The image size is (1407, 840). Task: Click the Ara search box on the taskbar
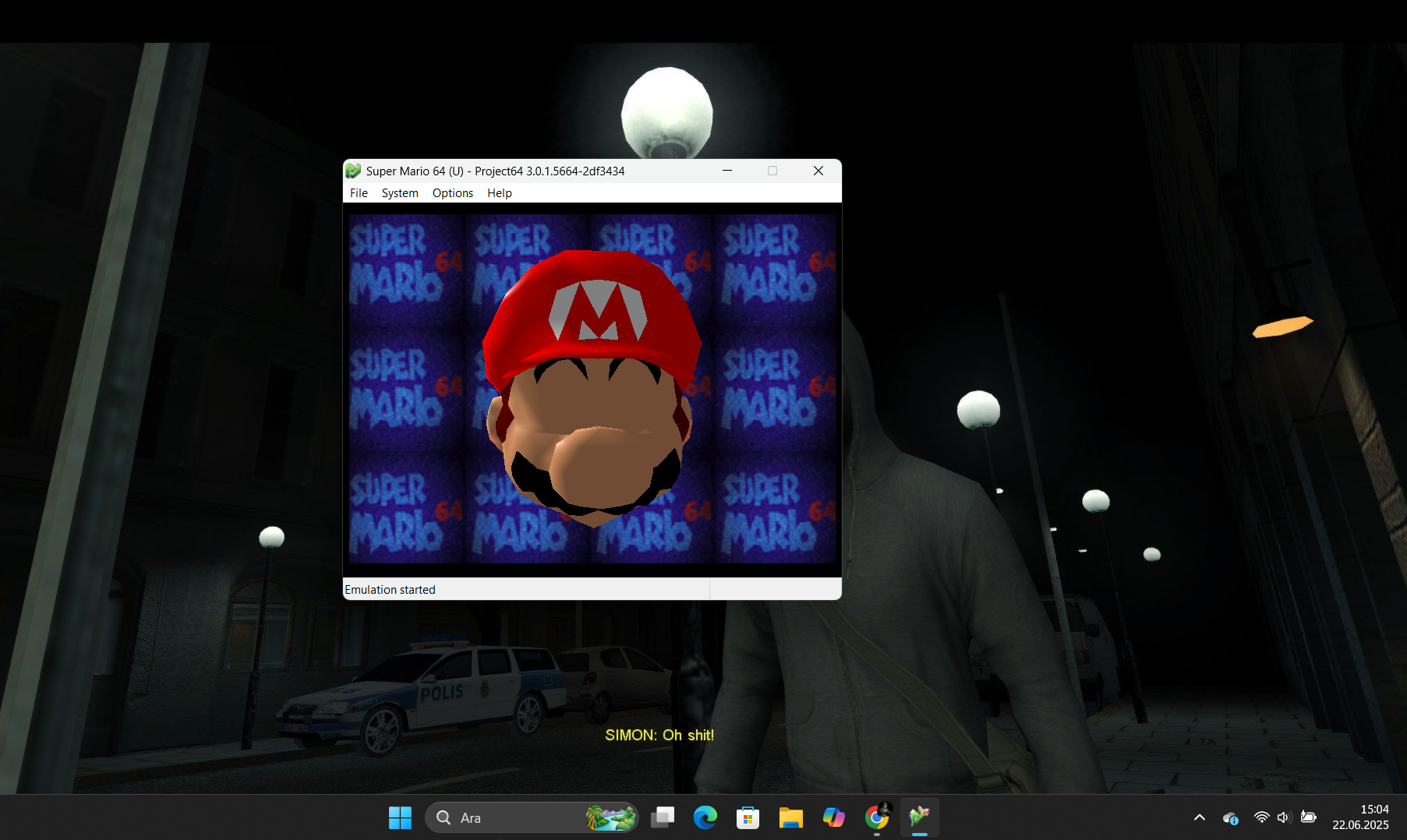tap(532, 817)
